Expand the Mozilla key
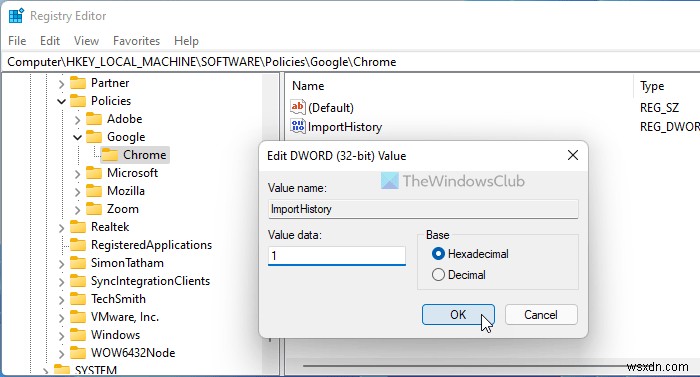Viewport: 700px width, 377px height. (x=77, y=192)
